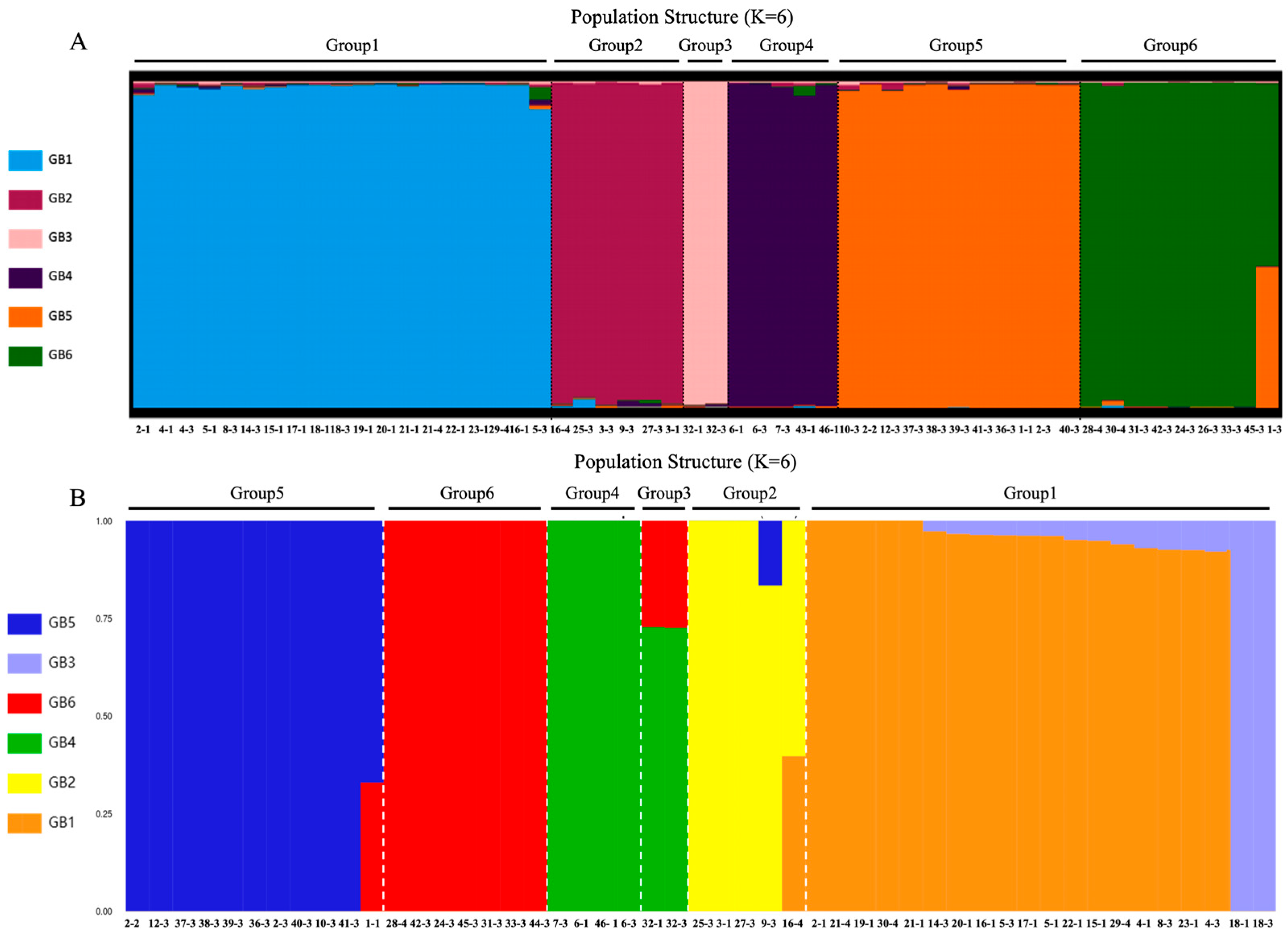Click the crimson GB2 swatch in panel A
Image resolution: width=1288 pixels, height=939 pixels.
[25, 200]
